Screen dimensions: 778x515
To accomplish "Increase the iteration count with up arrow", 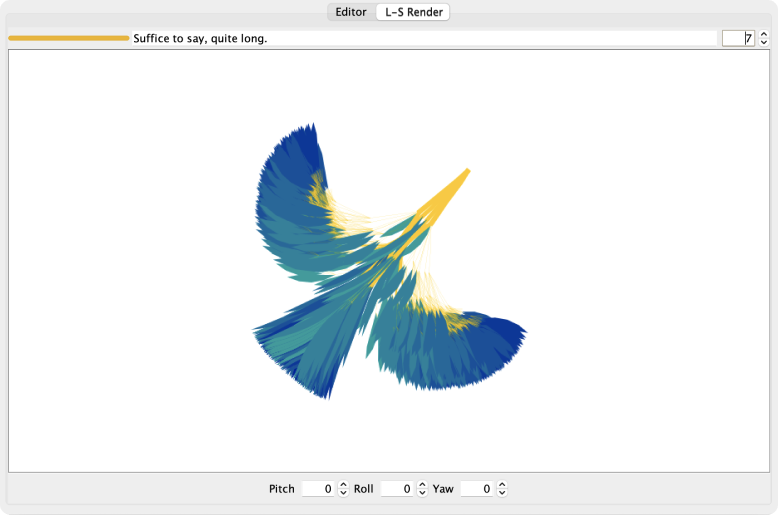I will (764, 34).
